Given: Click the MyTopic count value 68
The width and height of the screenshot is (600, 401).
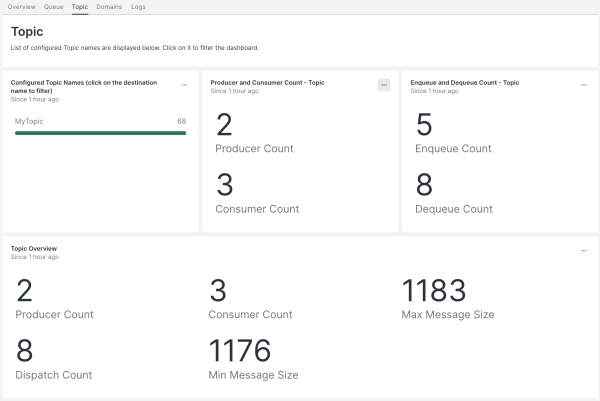Looking at the screenshot, I should pos(181,121).
